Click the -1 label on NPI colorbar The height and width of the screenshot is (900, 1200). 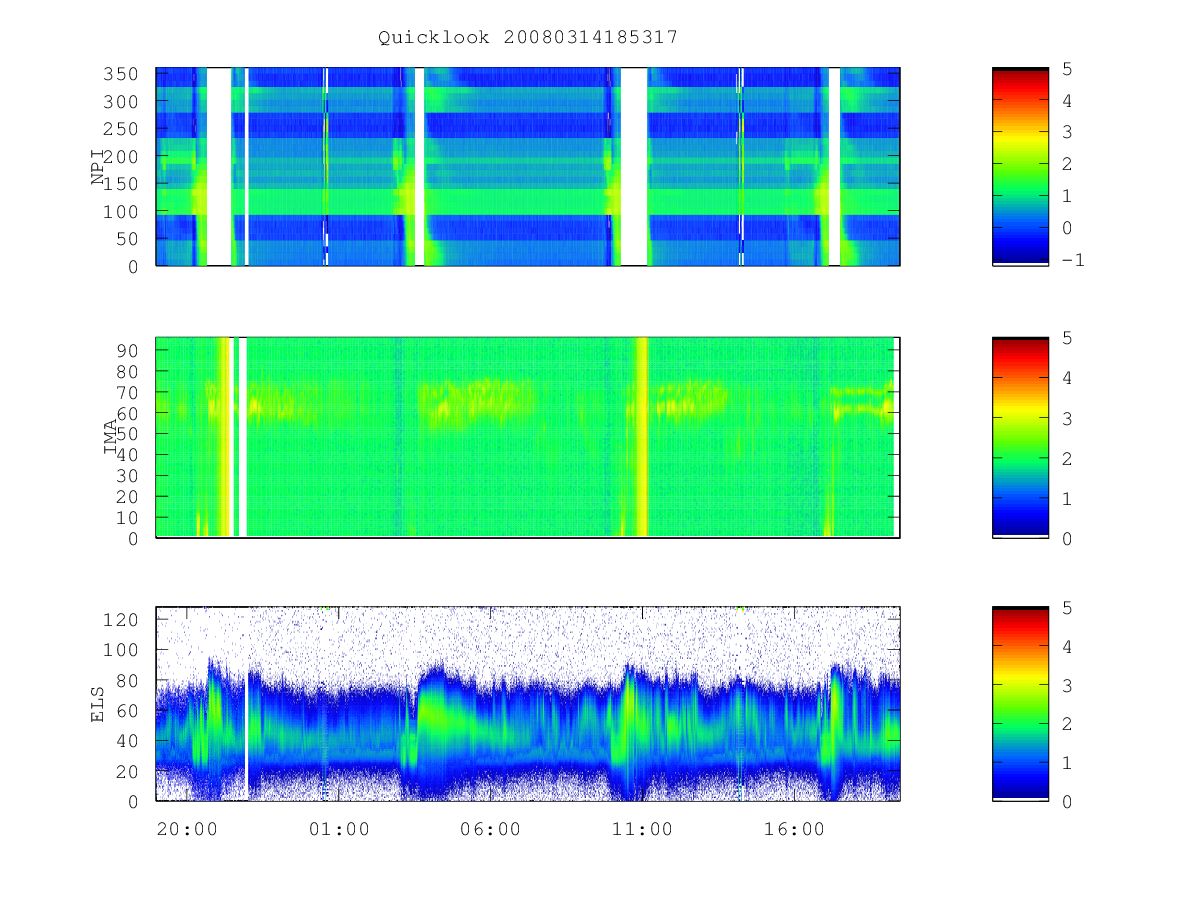(x=1072, y=260)
